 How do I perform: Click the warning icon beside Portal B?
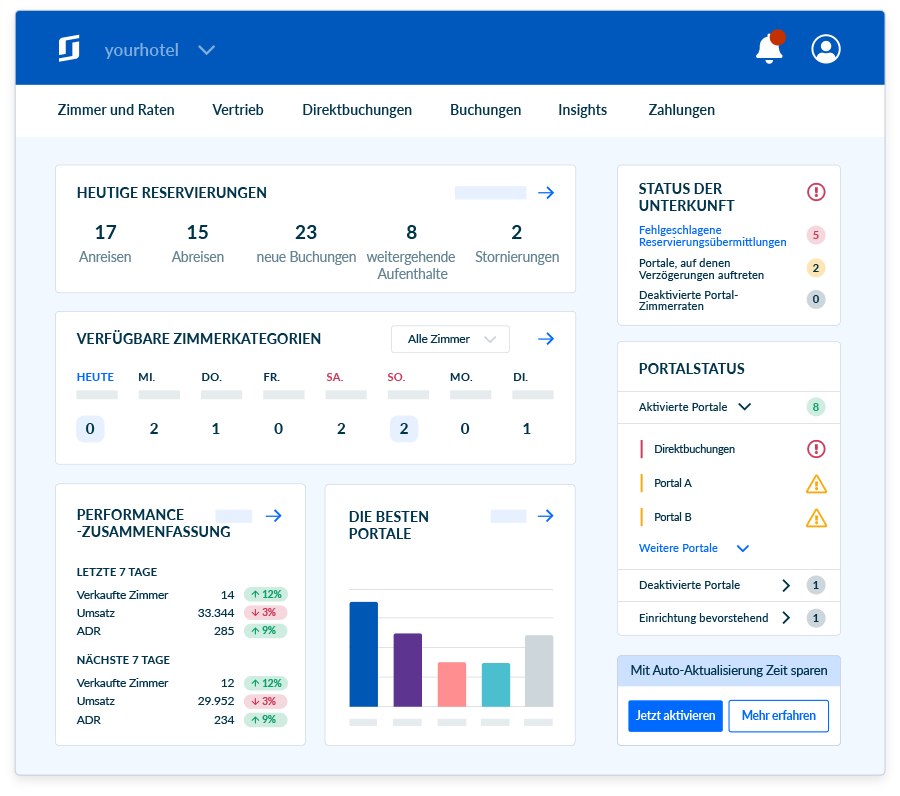tap(816, 517)
